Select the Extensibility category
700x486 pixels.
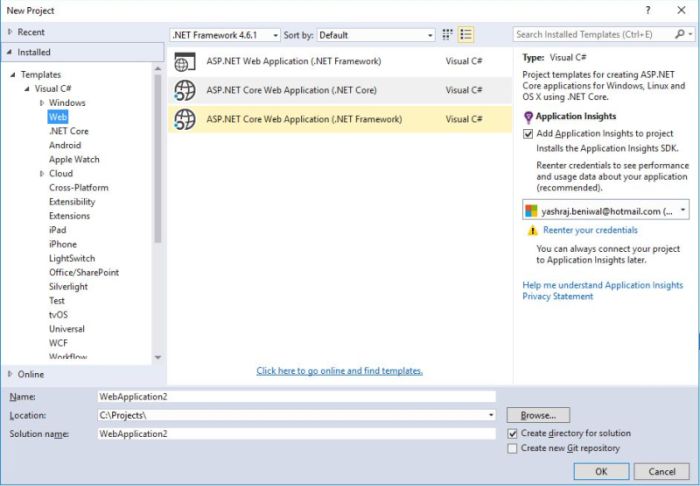pyautogui.click(x=72, y=202)
